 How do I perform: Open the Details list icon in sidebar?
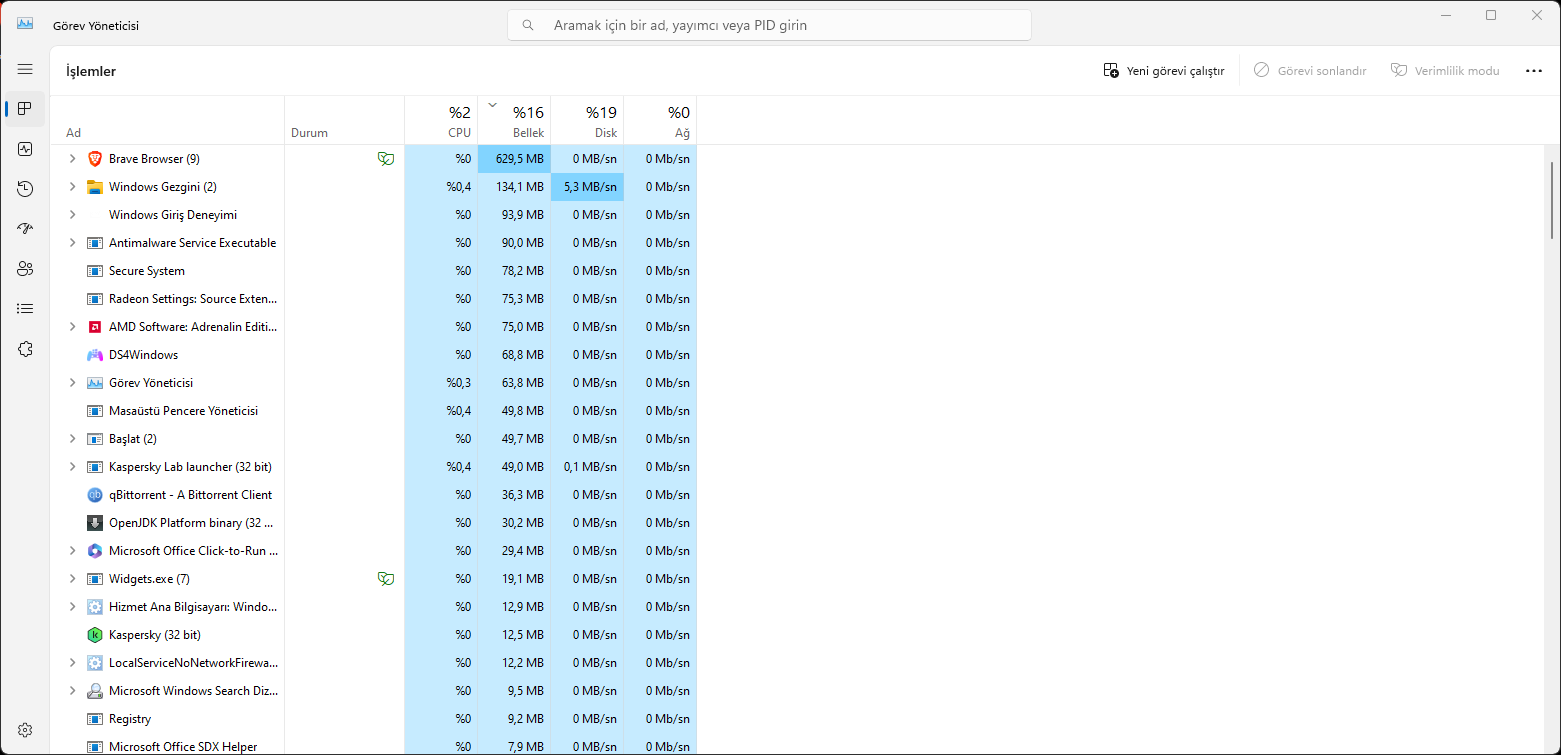click(25, 308)
